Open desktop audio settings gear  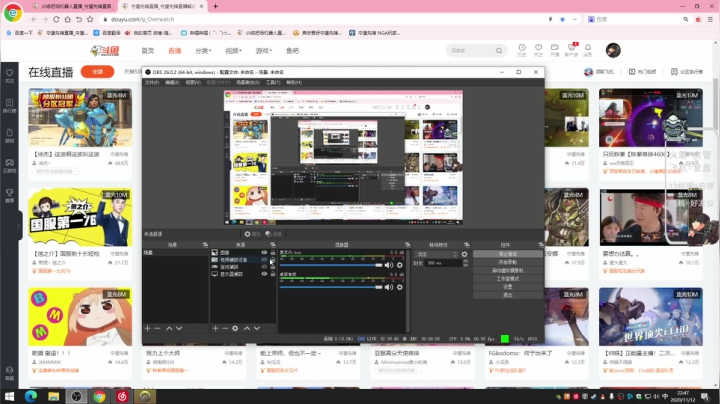399,287
